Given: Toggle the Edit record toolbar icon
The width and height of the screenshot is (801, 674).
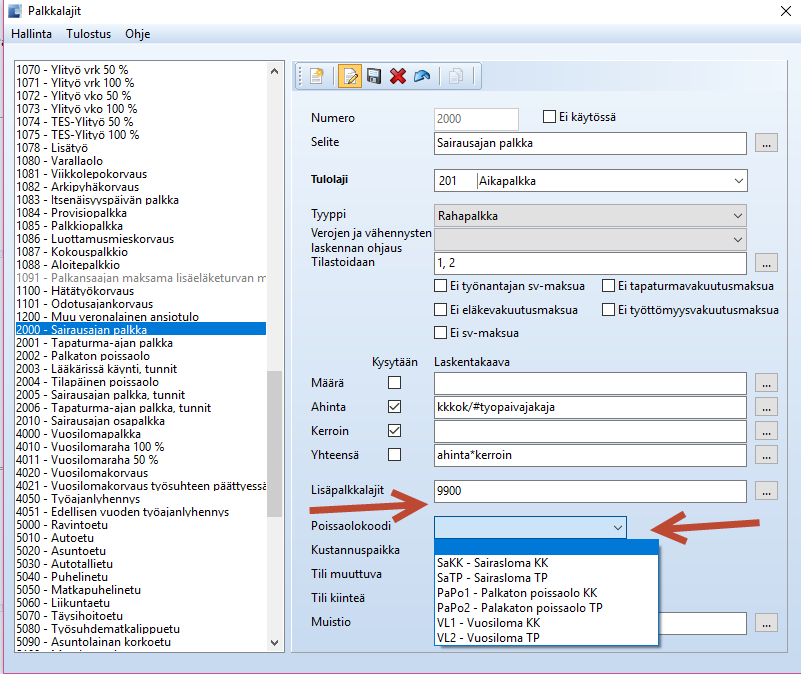Looking at the screenshot, I should (x=350, y=76).
